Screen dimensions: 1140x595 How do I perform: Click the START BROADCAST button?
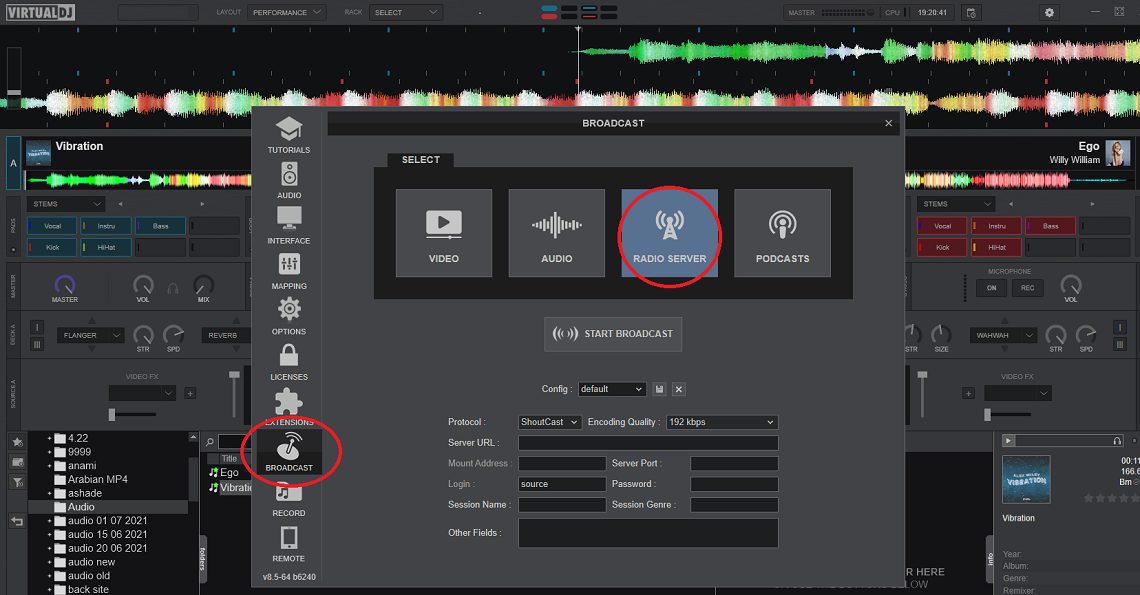[x=613, y=334]
